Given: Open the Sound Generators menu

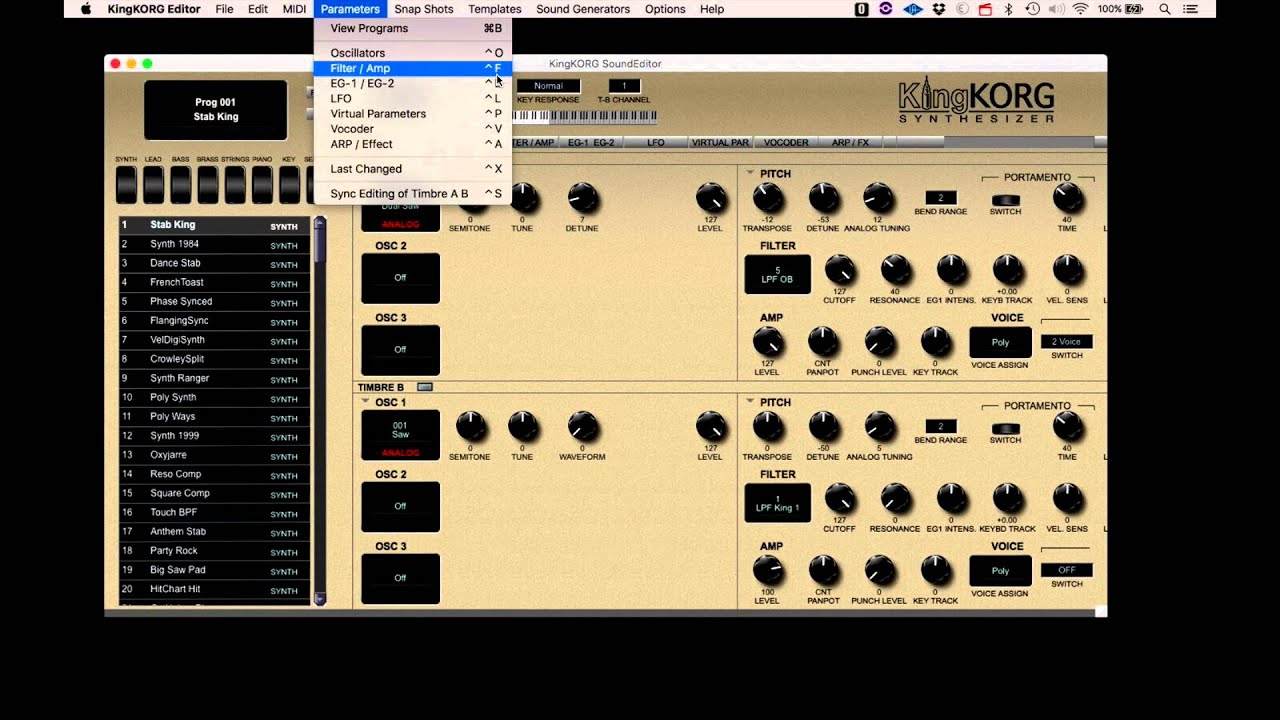Looking at the screenshot, I should point(583,9).
